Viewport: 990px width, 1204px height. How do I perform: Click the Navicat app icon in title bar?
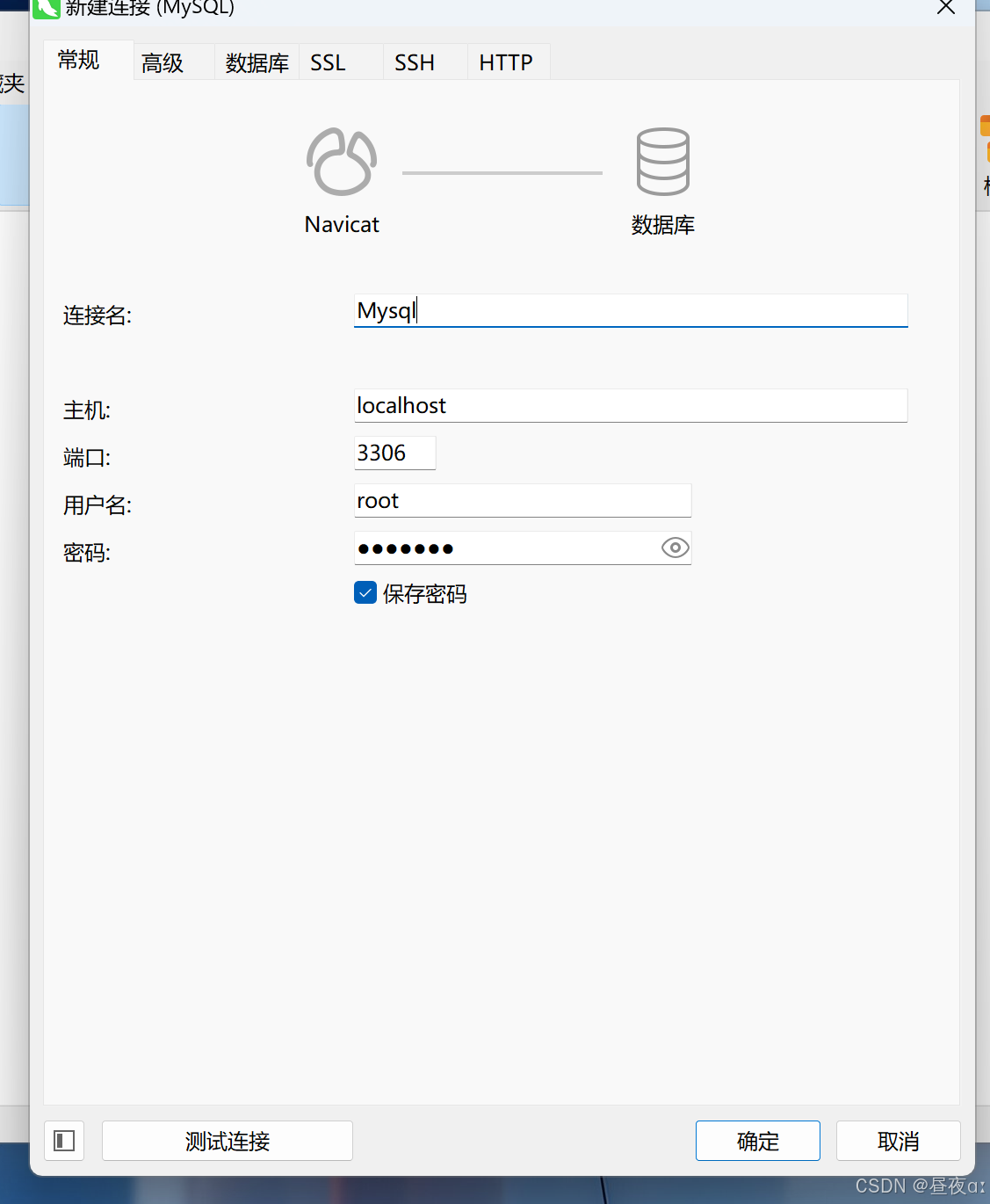coord(47,8)
